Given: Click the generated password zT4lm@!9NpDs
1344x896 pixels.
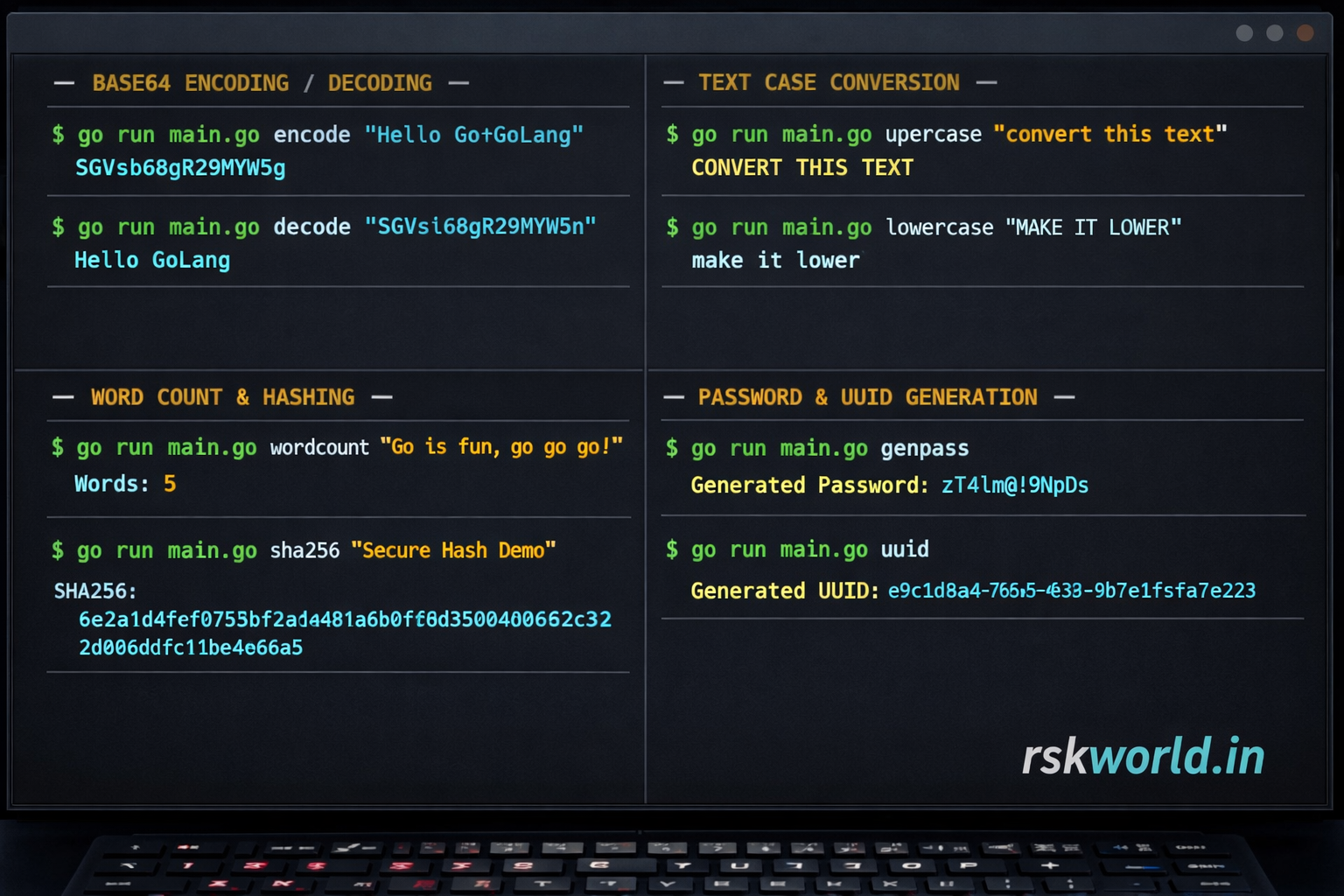Looking at the screenshot, I should point(1014,485).
